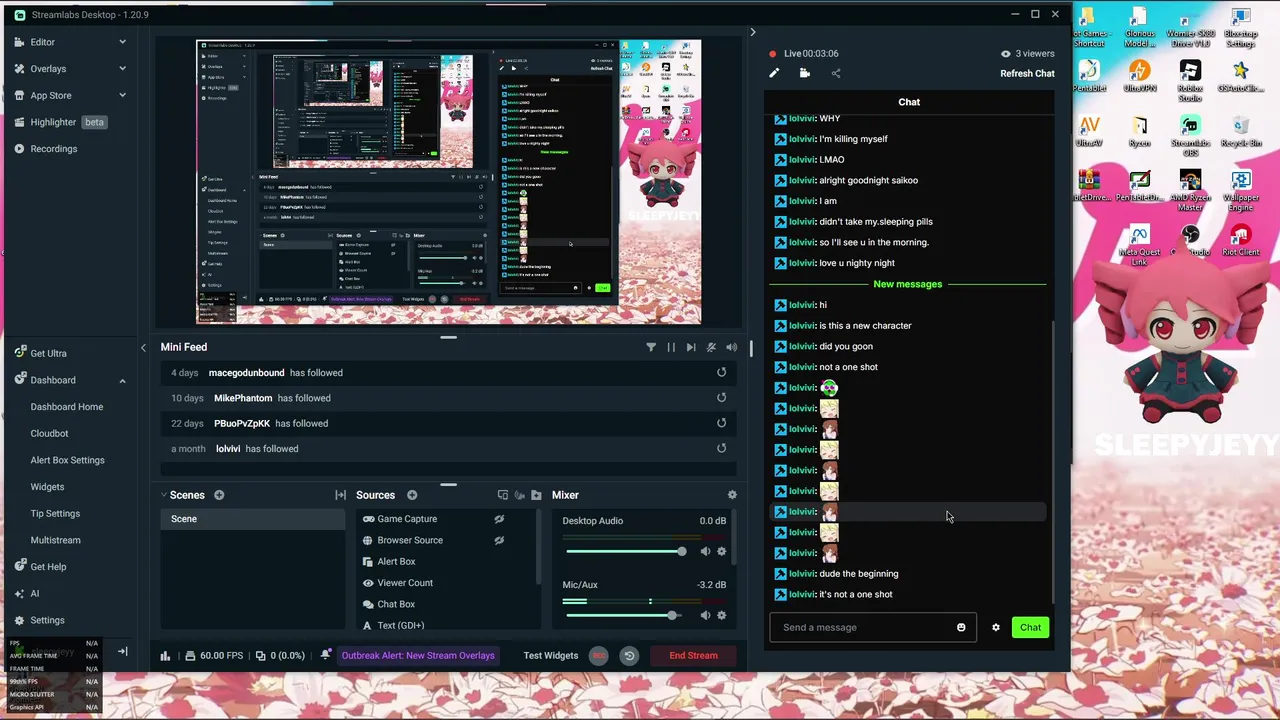
Task: Open Cloudbot in sidebar
Action: coord(49,434)
